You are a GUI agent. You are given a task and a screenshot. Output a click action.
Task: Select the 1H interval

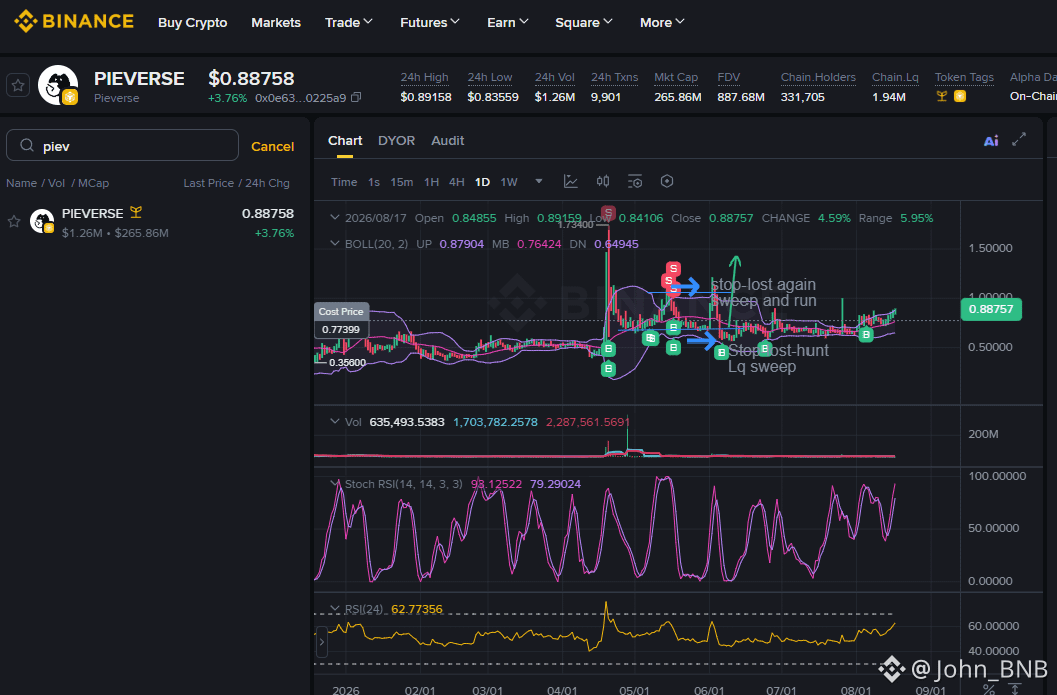(431, 182)
